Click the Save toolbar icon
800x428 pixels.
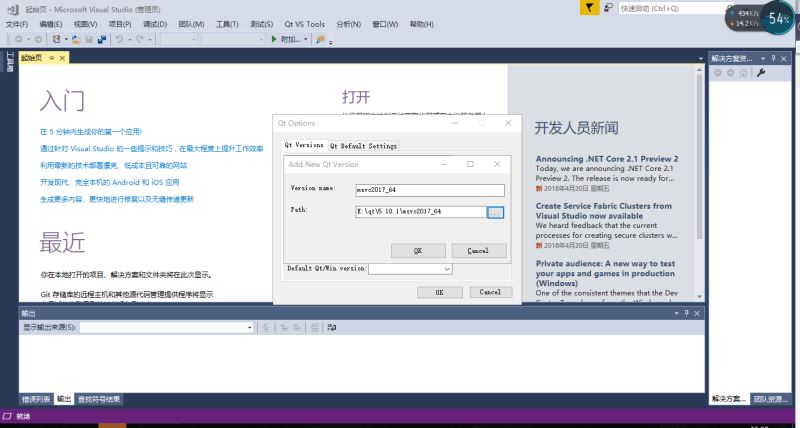tap(89, 39)
